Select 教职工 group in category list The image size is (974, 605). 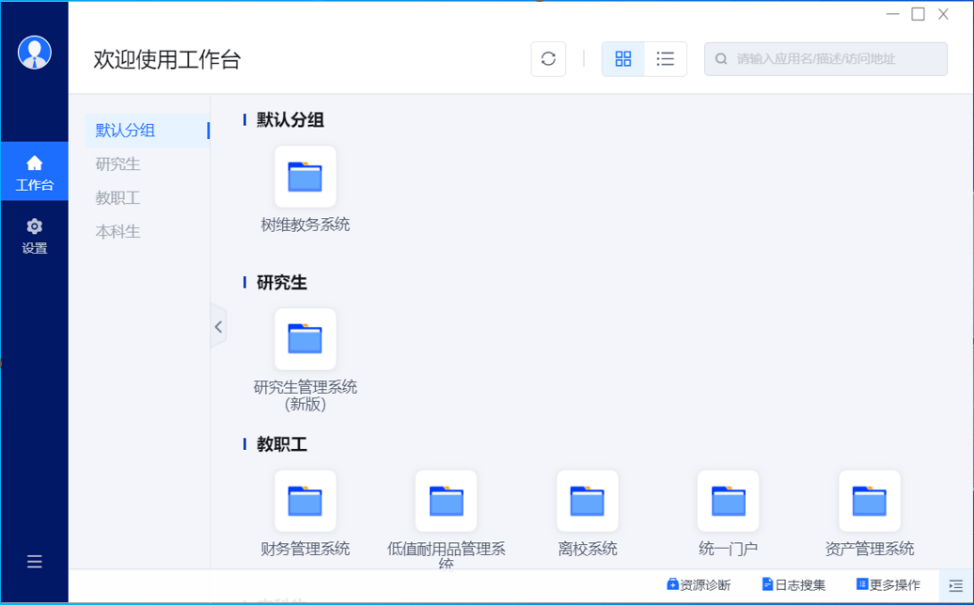[x=118, y=198]
